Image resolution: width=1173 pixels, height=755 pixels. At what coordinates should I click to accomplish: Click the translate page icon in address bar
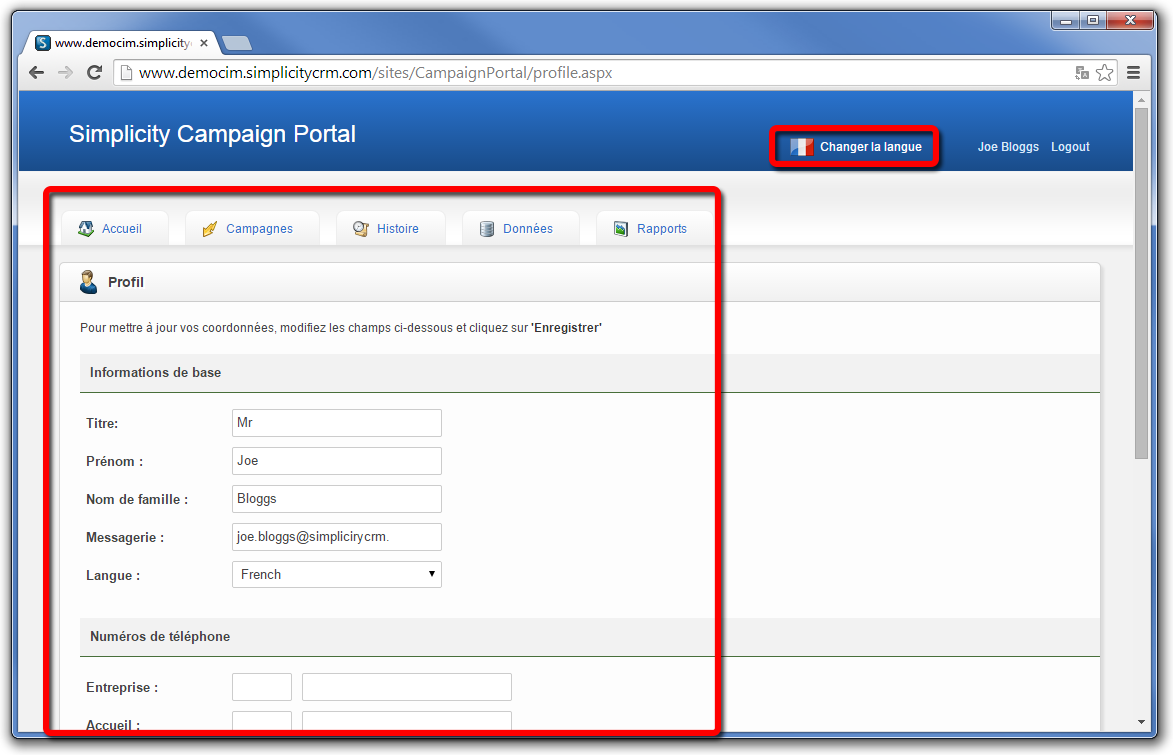point(1082,73)
